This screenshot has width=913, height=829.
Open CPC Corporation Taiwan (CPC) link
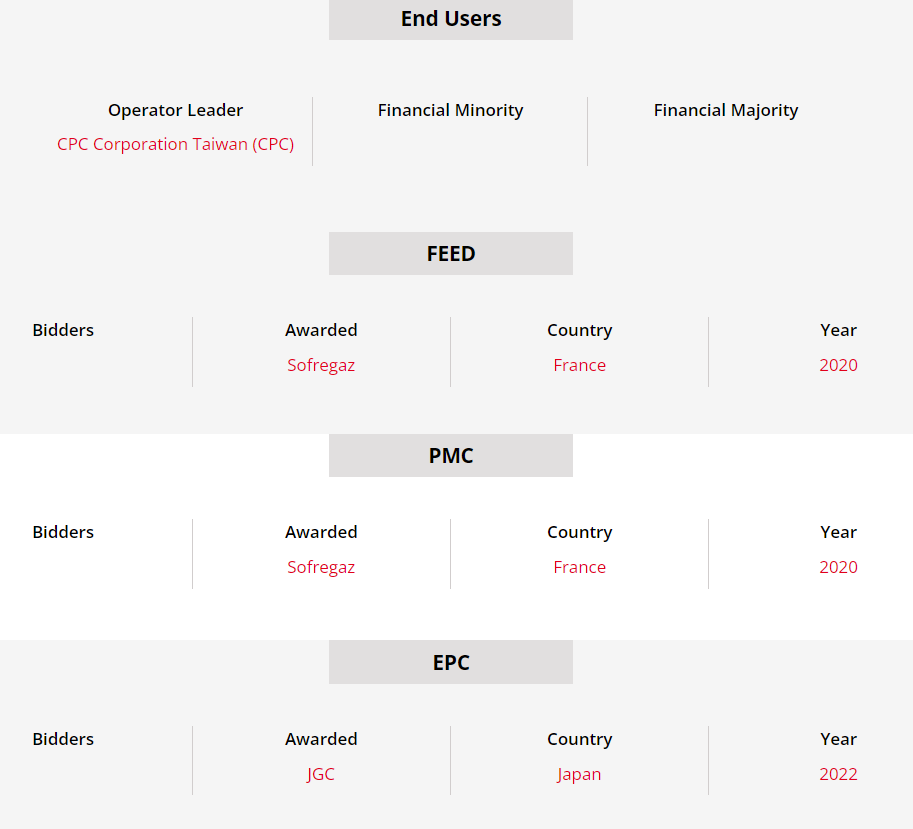(x=175, y=144)
